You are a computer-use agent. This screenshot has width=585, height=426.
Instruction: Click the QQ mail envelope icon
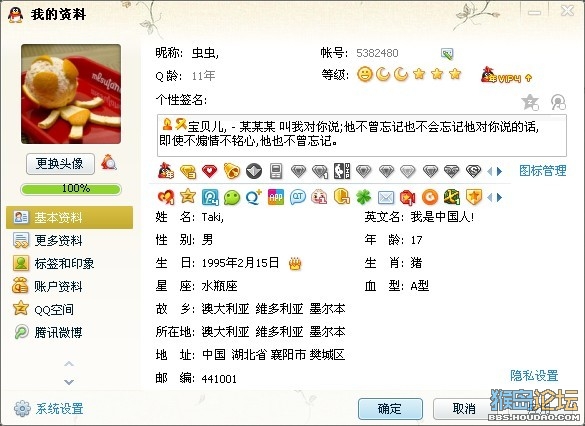(385, 197)
